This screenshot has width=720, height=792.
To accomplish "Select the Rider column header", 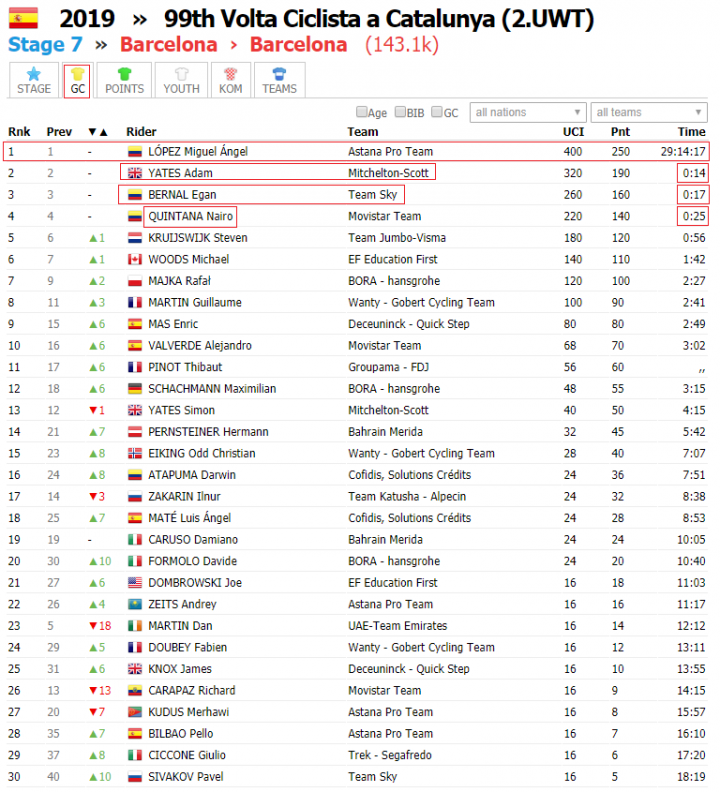I will coord(141,132).
